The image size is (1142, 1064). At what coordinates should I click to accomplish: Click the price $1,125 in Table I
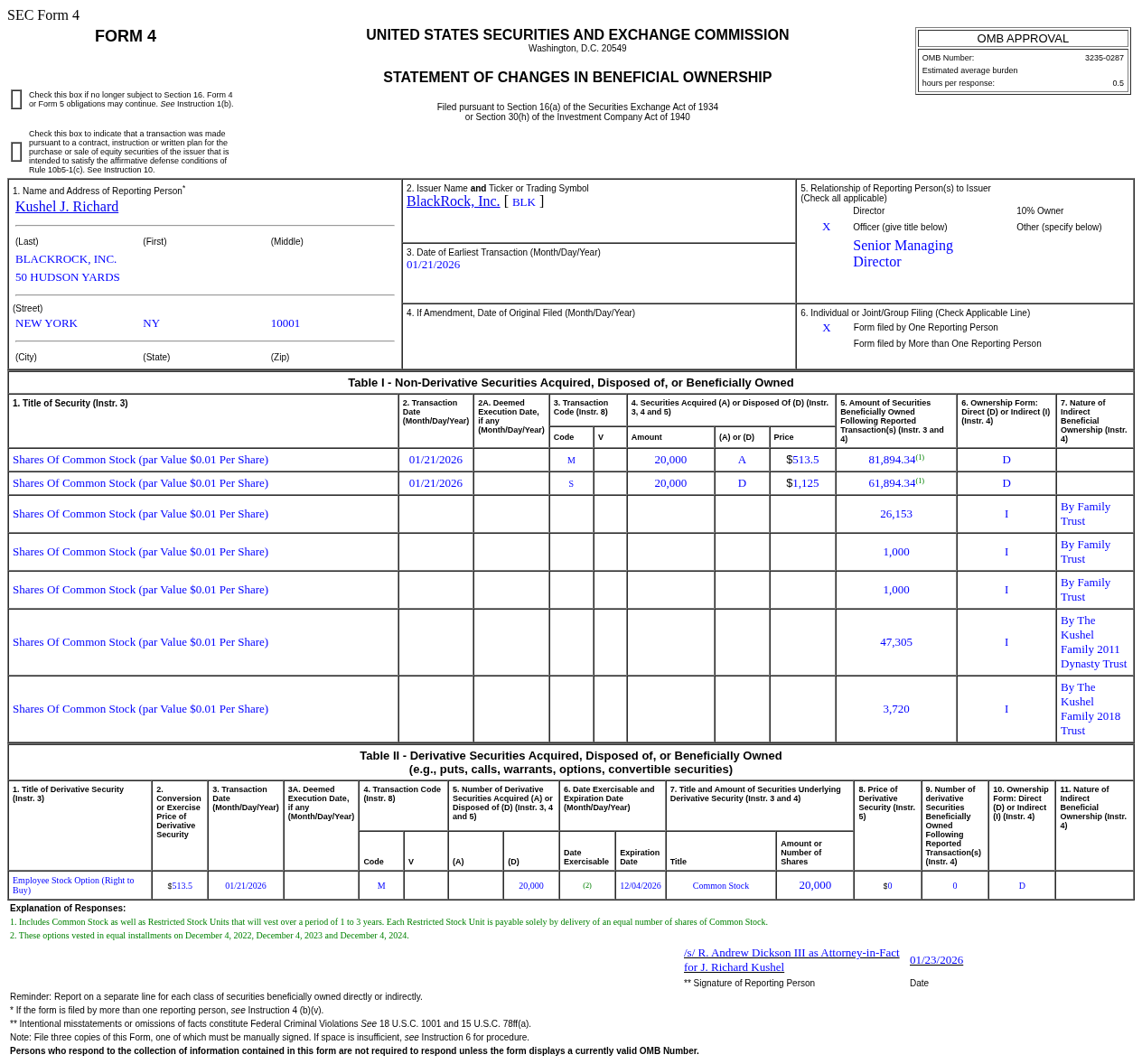(x=802, y=483)
